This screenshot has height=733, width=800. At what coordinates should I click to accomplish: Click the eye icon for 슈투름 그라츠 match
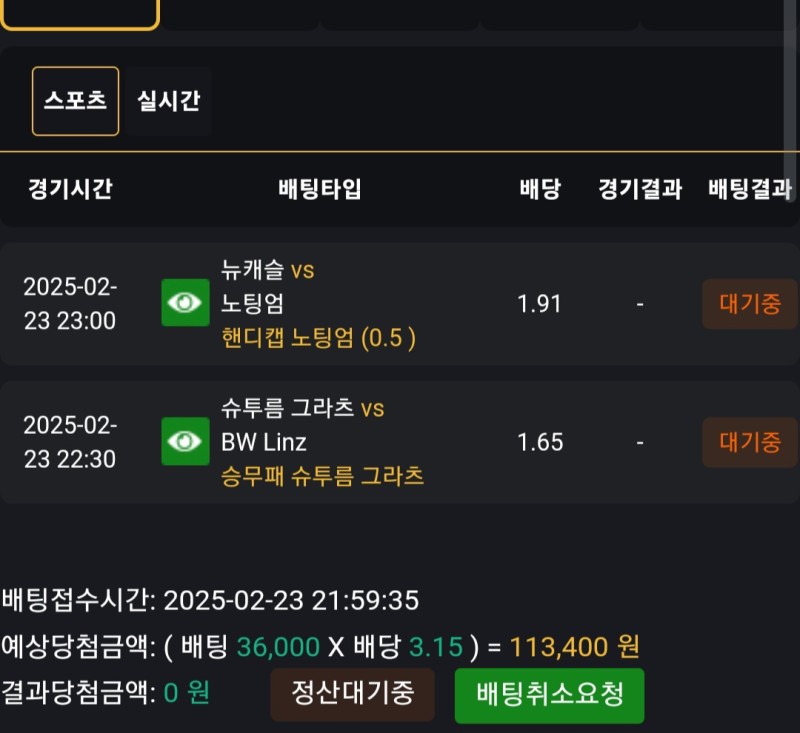(185, 441)
